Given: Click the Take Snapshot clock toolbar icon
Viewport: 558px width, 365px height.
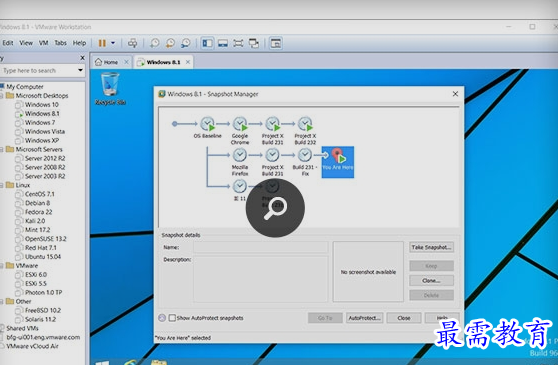Looking at the screenshot, I should [154, 43].
